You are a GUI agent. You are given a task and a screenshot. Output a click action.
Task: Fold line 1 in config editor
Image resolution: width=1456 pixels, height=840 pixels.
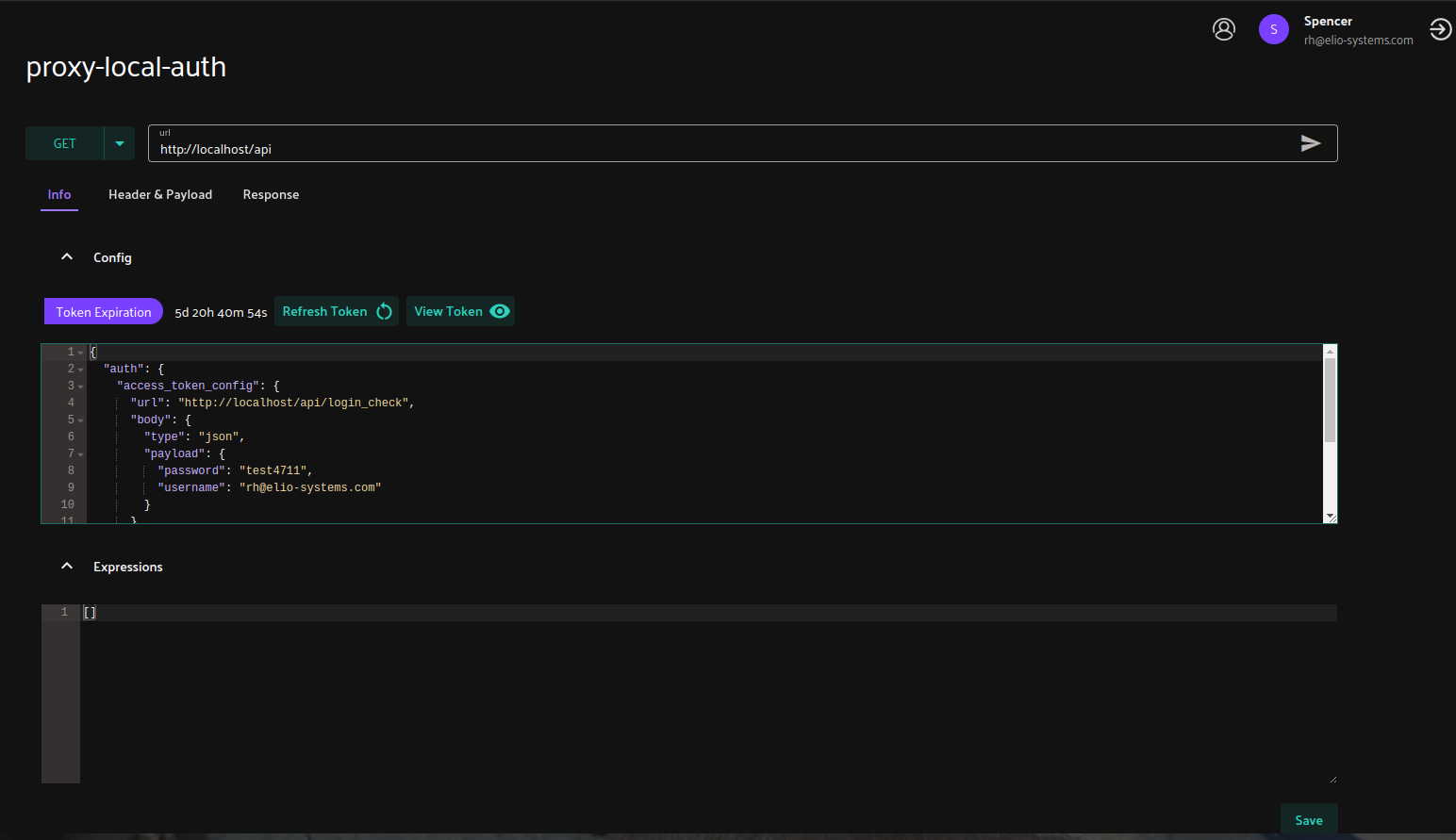[x=81, y=353]
